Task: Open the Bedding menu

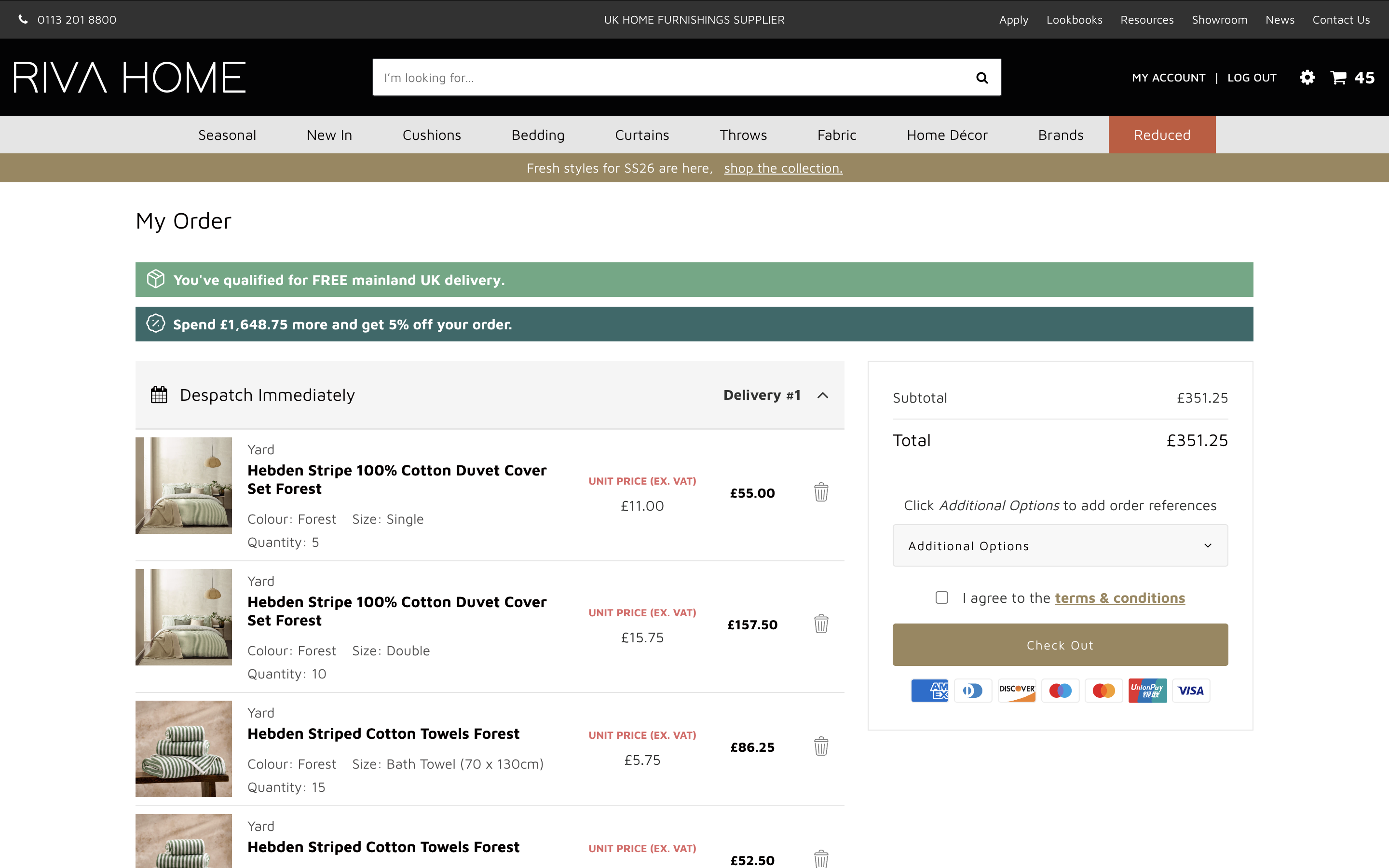Action: (x=538, y=135)
